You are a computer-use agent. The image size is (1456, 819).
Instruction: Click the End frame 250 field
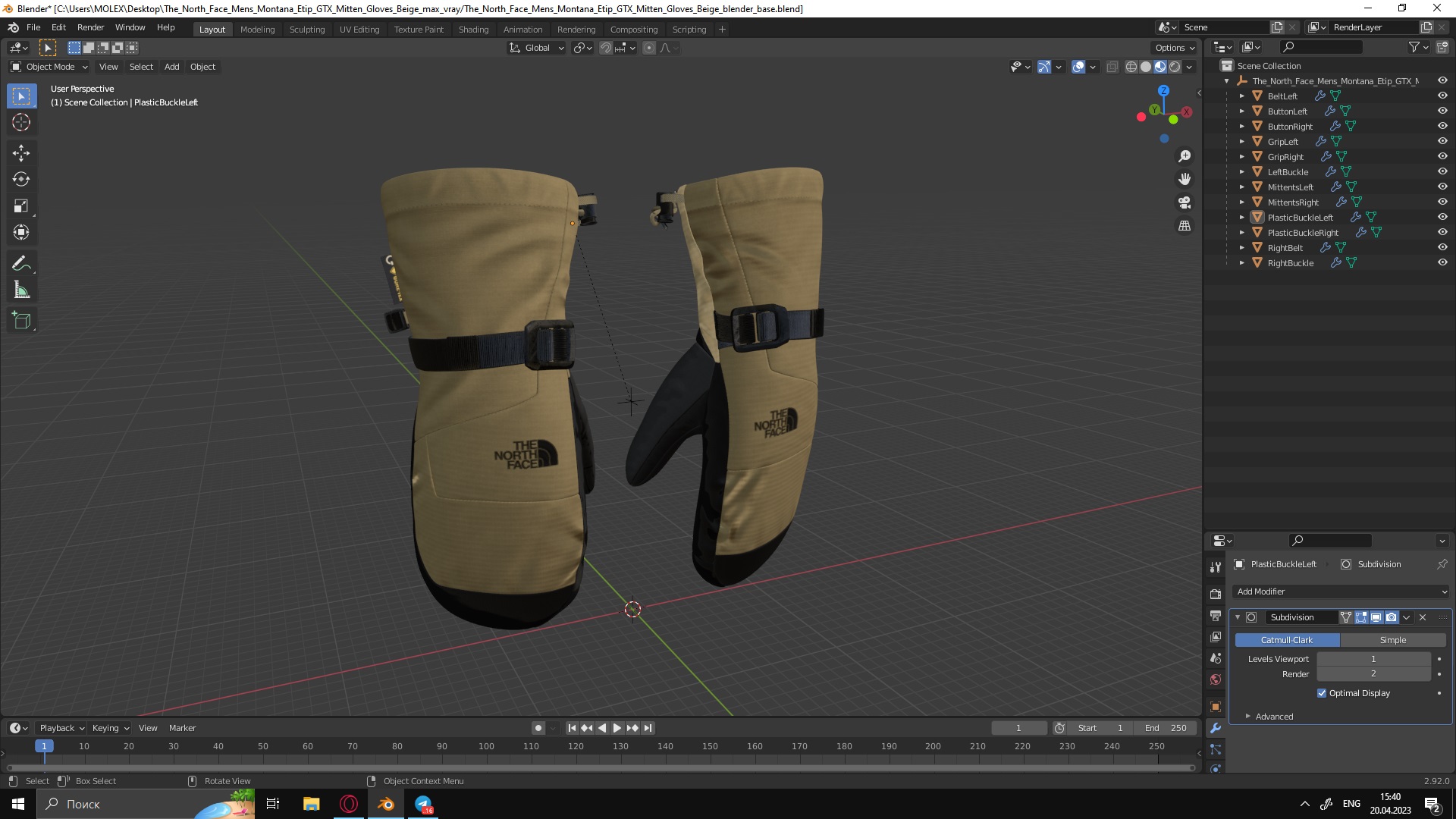click(1166, 728)
